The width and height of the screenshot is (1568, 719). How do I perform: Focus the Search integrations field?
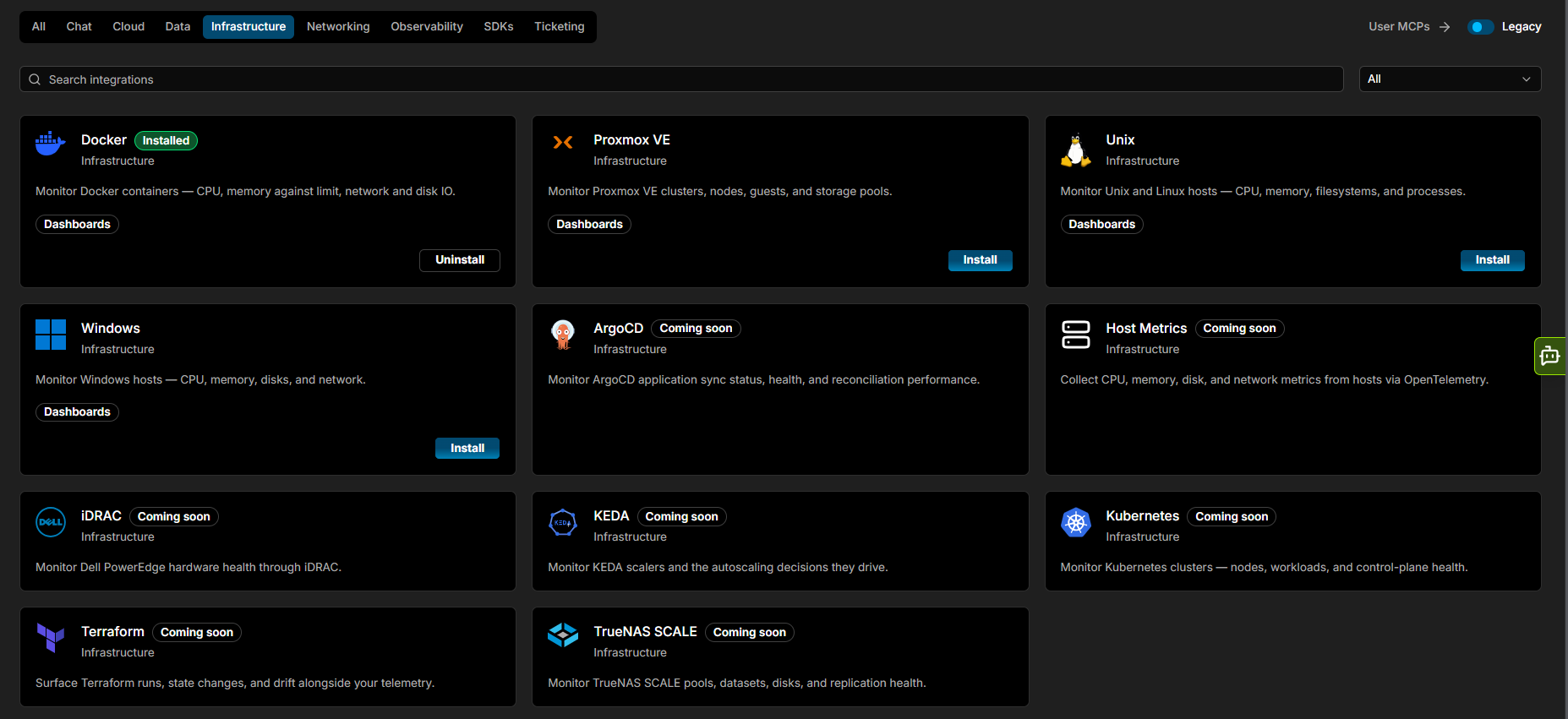point(681,79)
